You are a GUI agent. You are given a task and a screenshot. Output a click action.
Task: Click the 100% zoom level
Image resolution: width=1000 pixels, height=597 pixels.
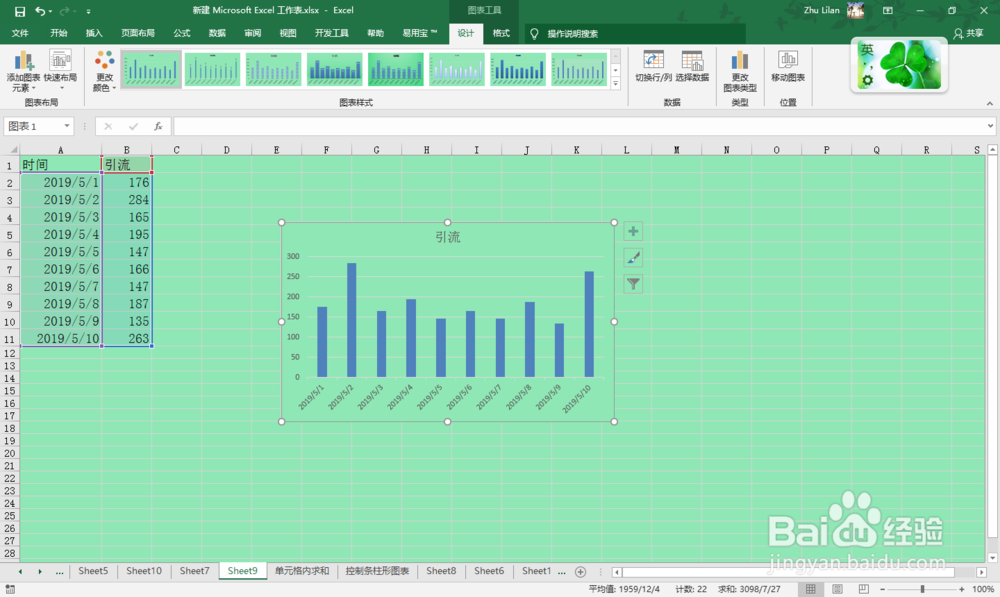pyautogui.click(x=983, y=589)
